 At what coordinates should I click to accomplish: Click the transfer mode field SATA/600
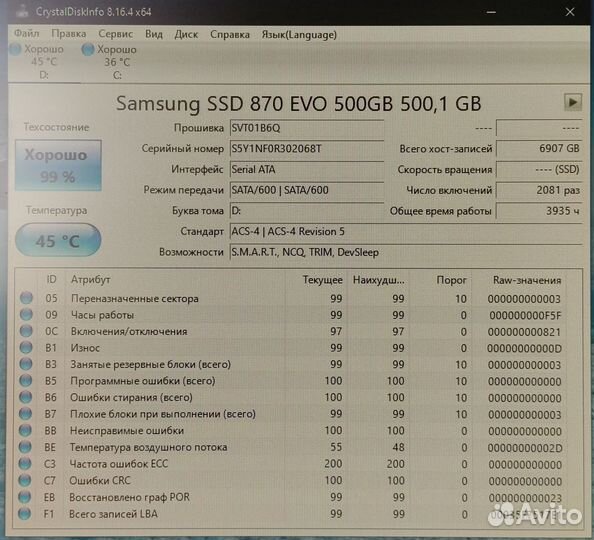307,190
